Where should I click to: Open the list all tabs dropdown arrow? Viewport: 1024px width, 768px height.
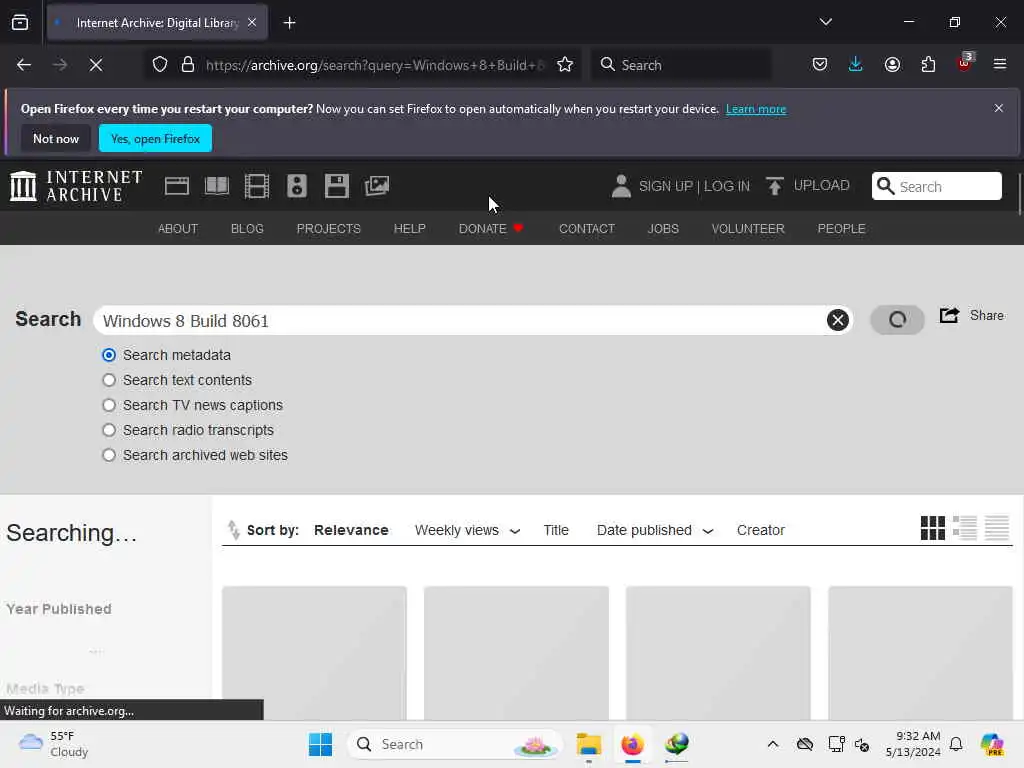[825, 22]
